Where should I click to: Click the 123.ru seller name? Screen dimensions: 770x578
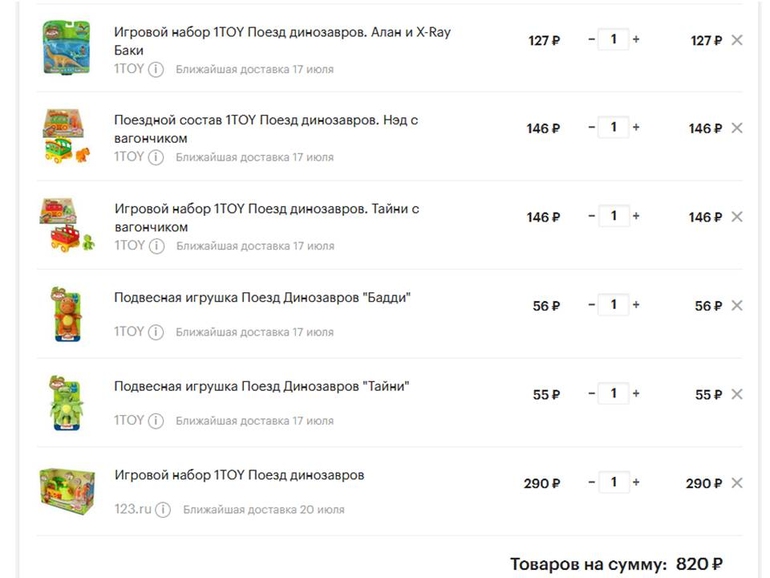coord(133,509)
